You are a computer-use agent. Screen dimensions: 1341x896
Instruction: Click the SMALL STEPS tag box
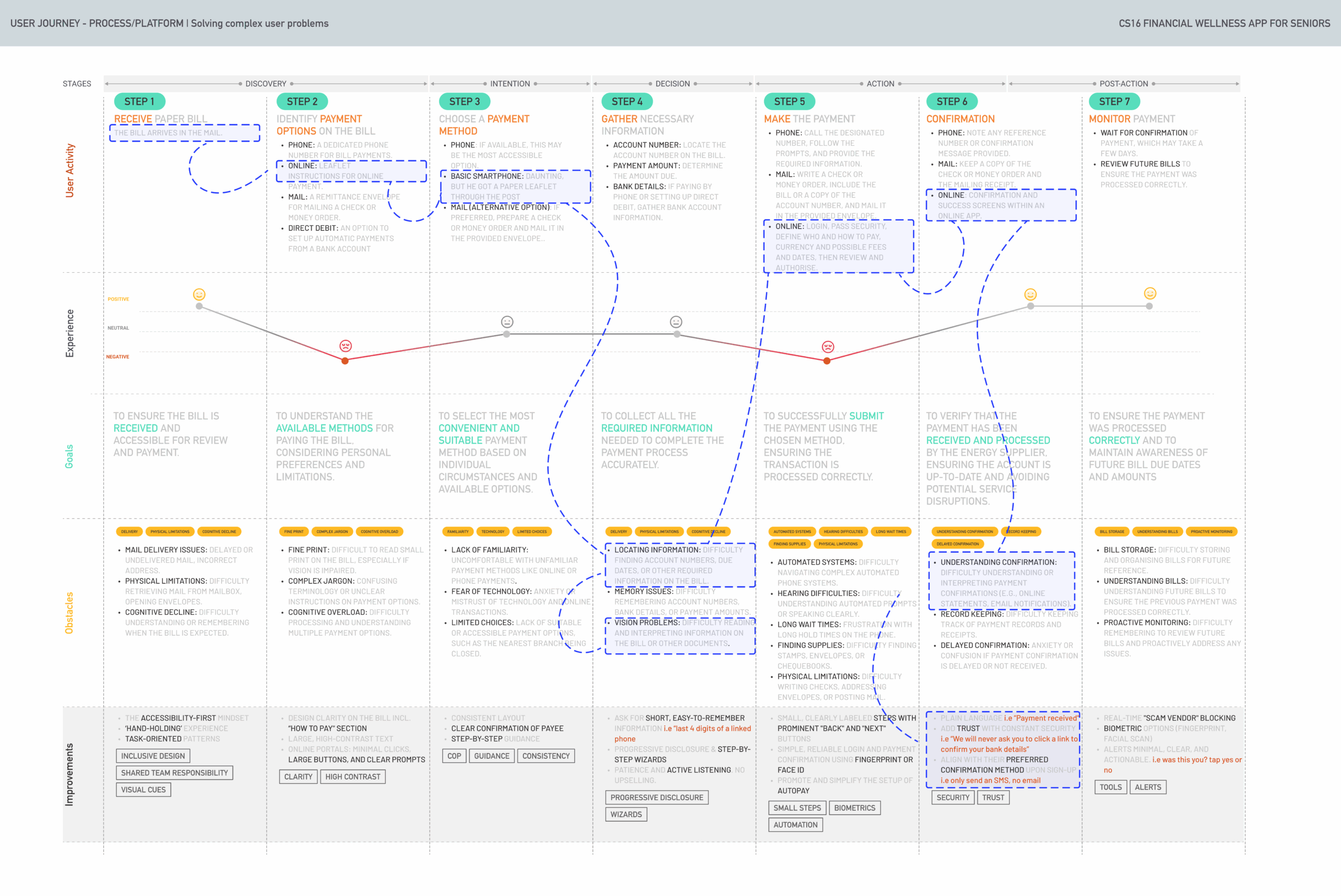pyautogui.click(x=797, y=807)
